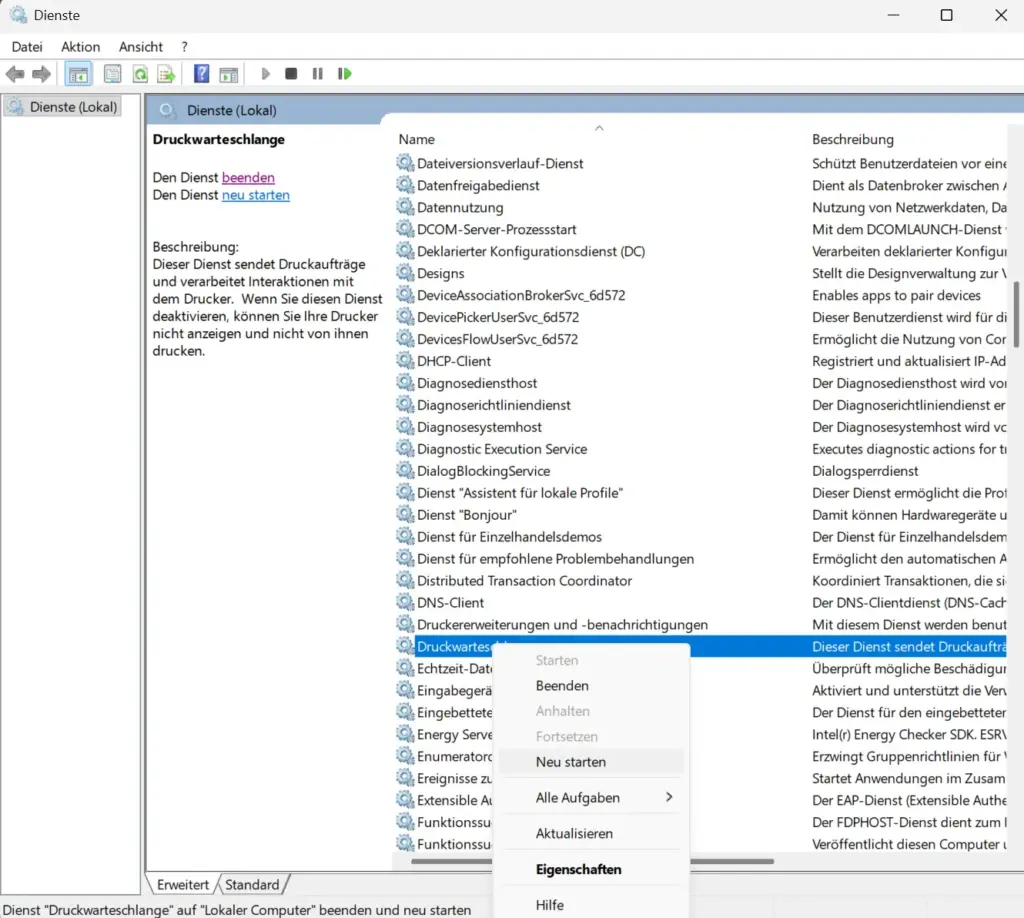Click the gear icon beside DNS-Client

pos(406,602)
